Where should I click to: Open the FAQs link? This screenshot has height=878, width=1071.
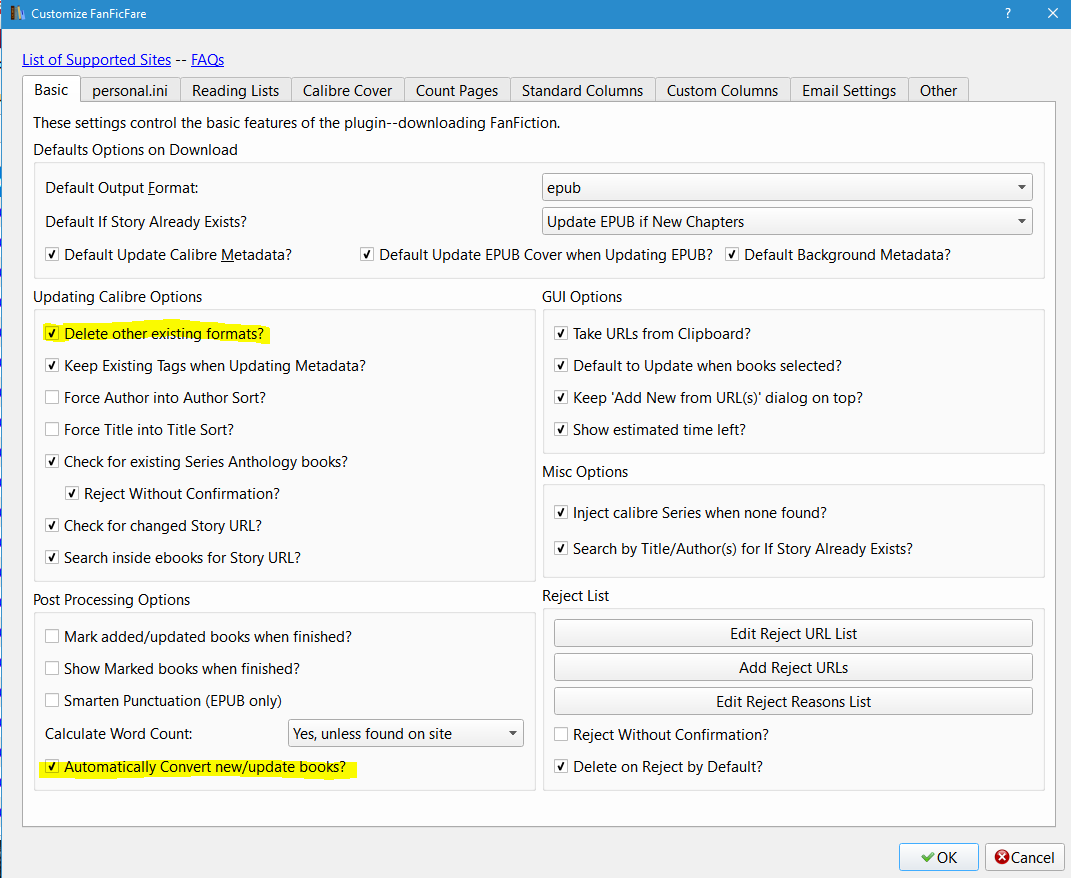pyautogui.click(x=208, y=59)
